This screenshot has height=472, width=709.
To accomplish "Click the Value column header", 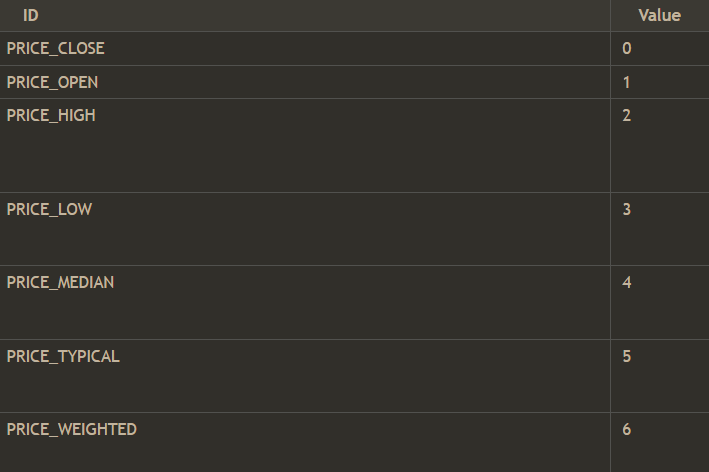I will point(659,15).
